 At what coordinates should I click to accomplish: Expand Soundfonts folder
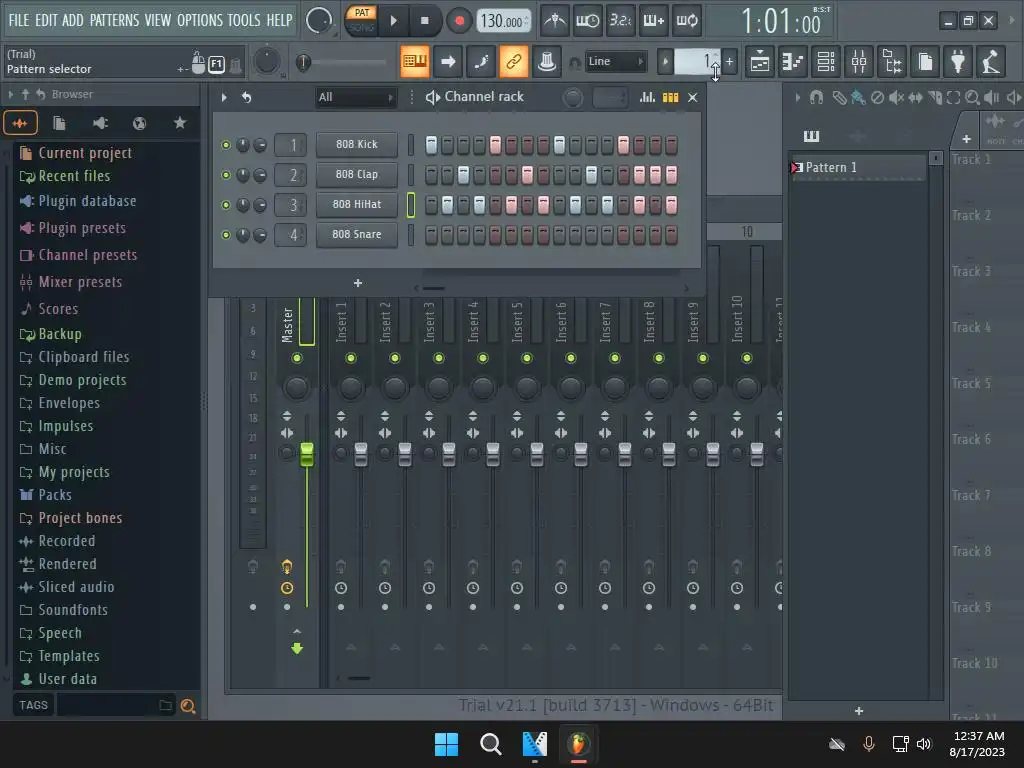[72, 610]
